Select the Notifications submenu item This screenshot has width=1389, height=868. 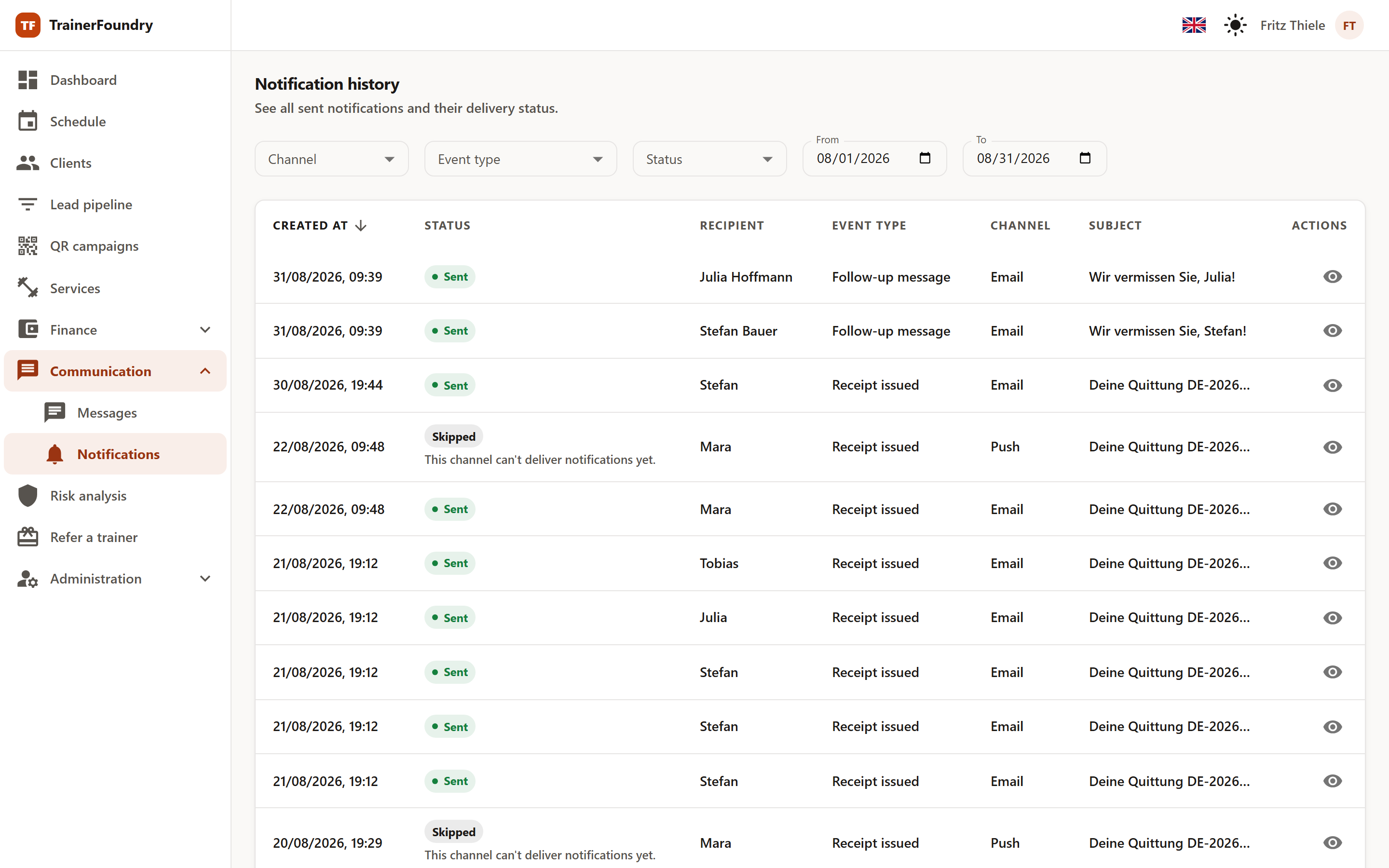click(x=115, y=454)
